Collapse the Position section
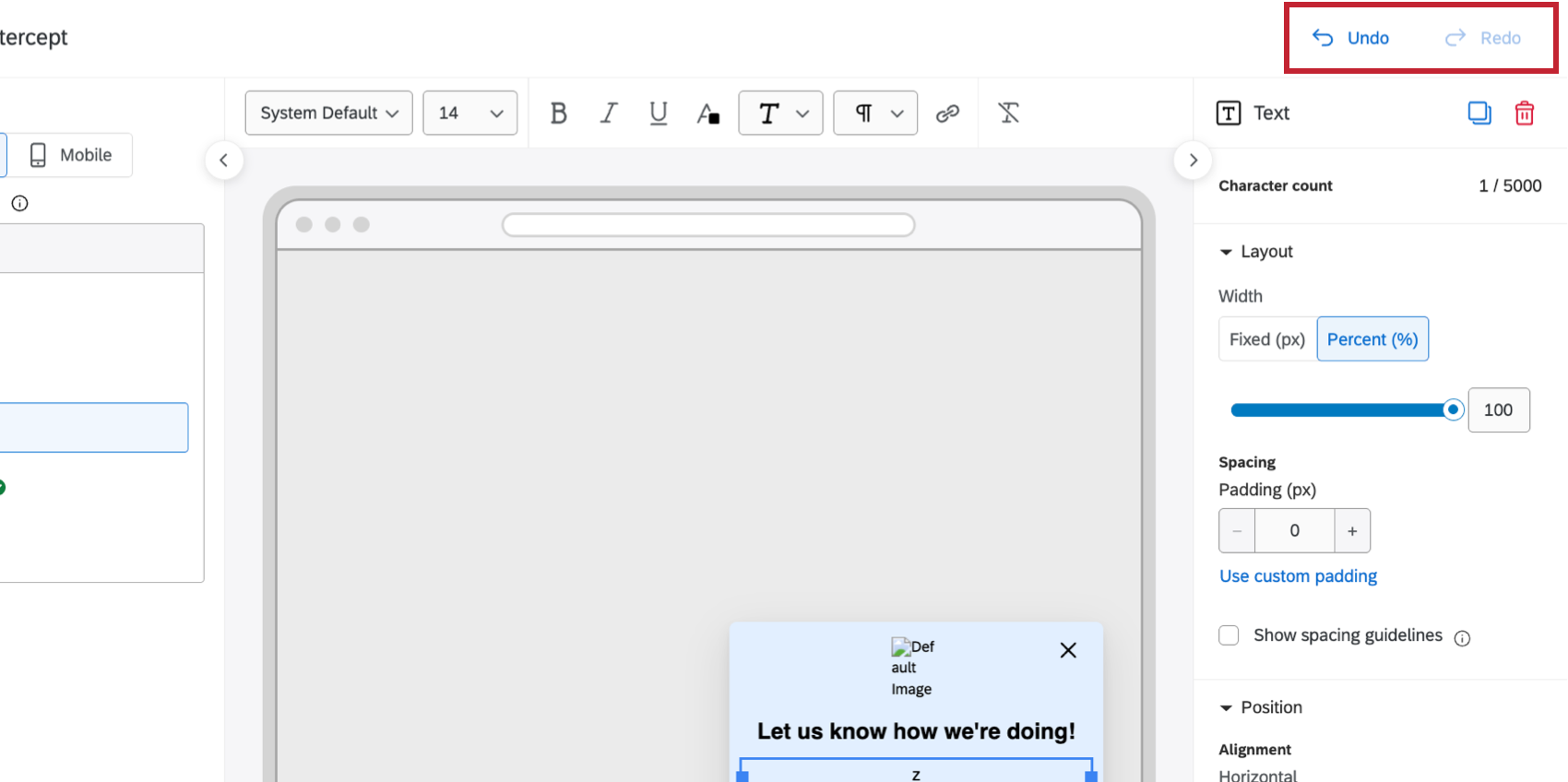 [1261, 707]
